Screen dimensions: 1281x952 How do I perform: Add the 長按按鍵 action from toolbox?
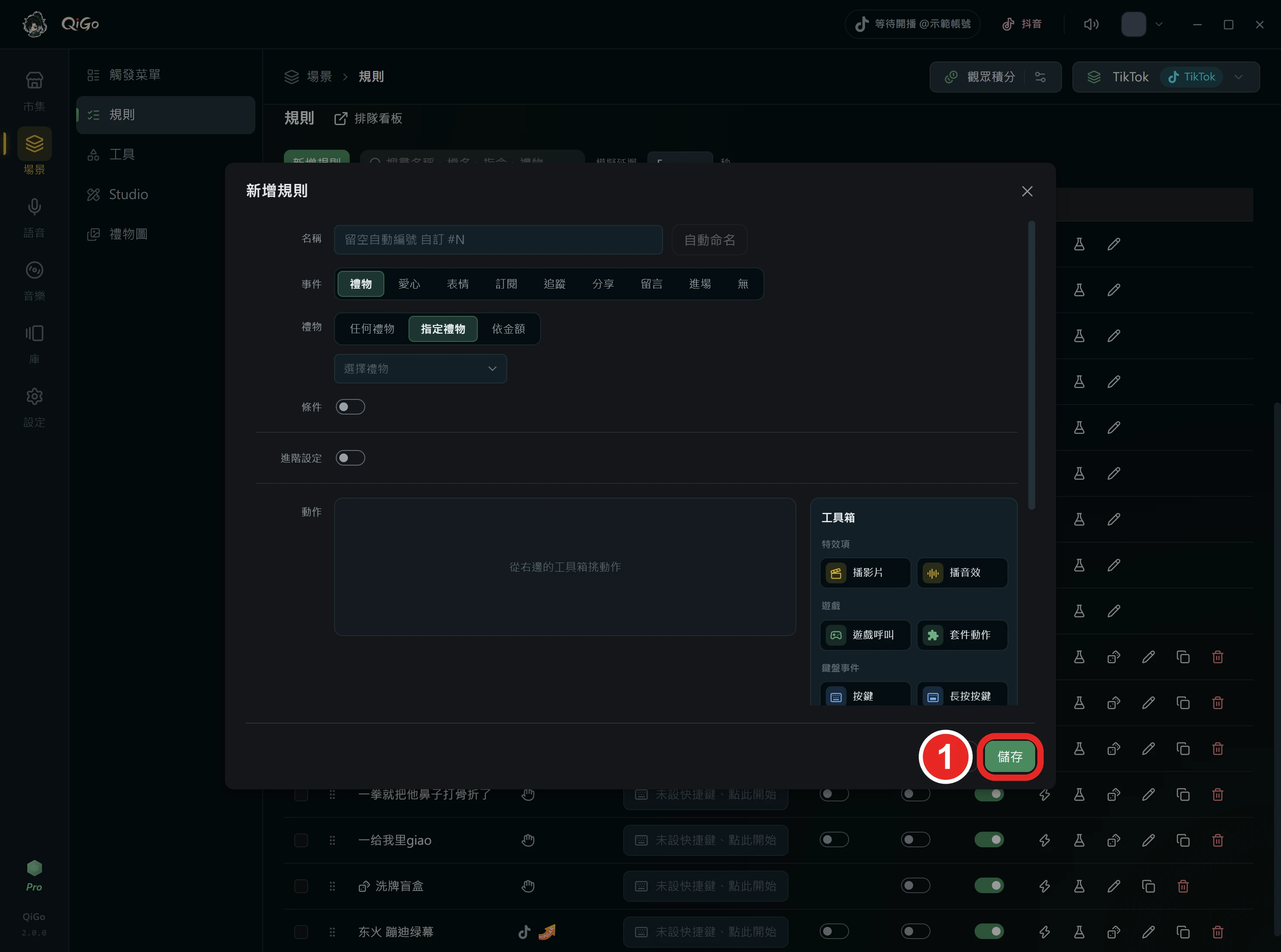coord(962,695)
